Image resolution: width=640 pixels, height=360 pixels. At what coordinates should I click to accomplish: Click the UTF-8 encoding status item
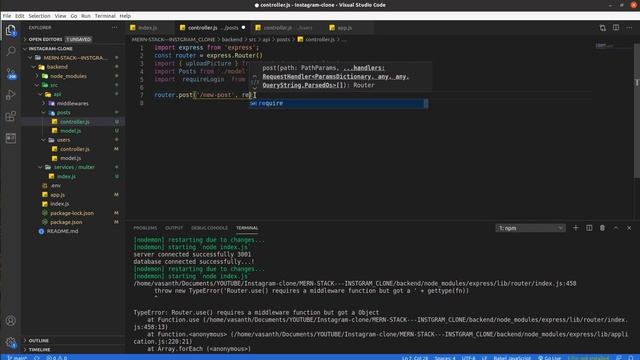[468, 358]
